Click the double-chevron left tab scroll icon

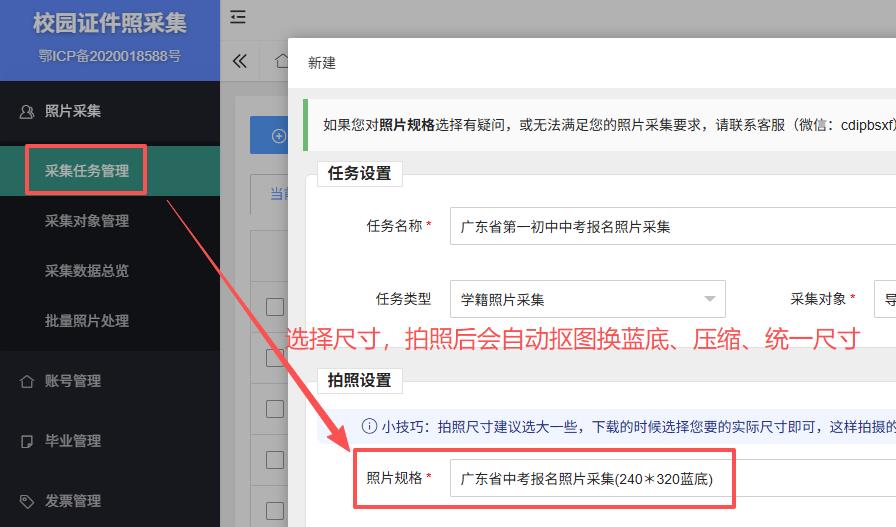239,61
